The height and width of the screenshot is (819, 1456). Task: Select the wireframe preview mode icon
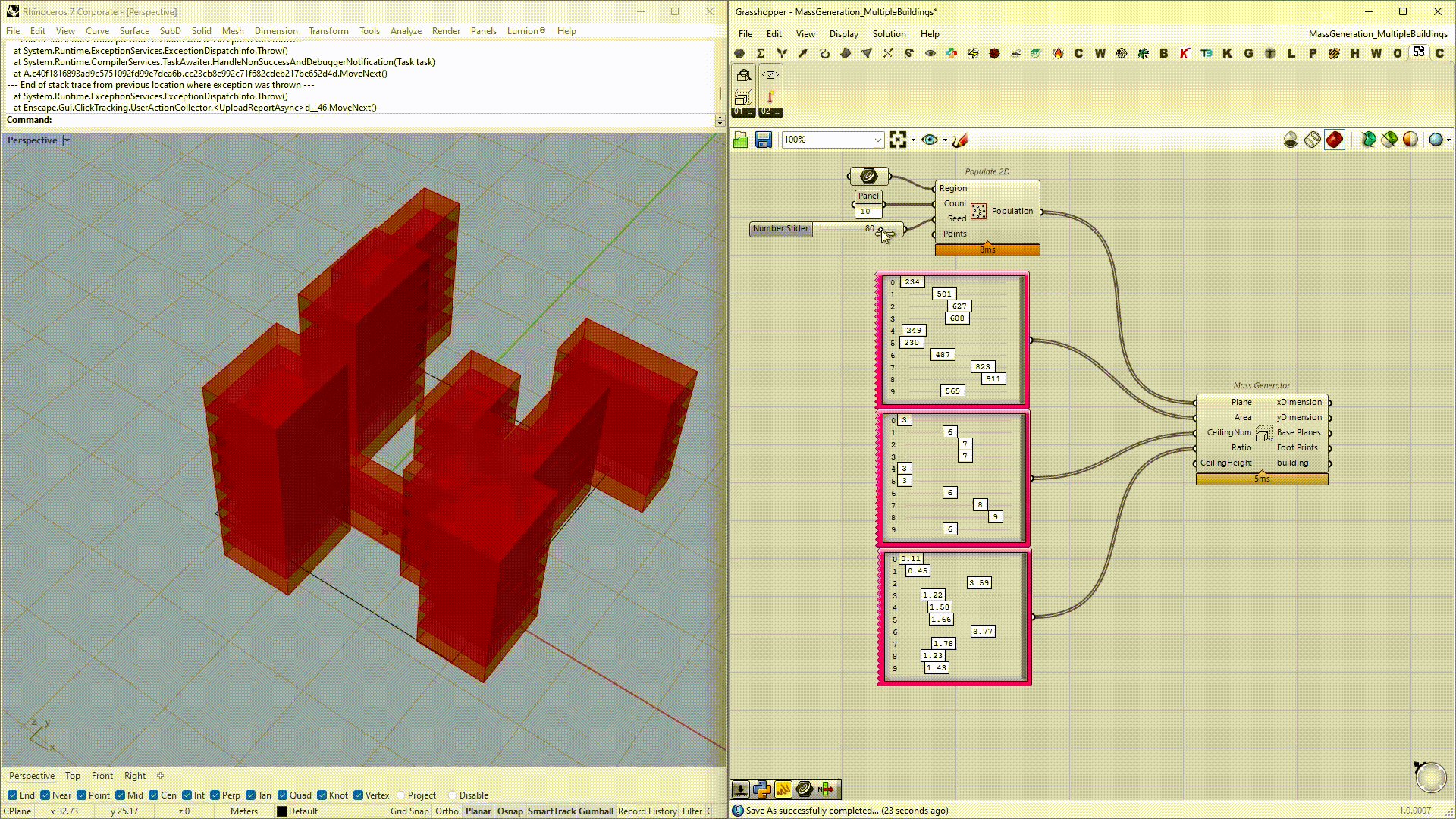tap(1313, 140)
